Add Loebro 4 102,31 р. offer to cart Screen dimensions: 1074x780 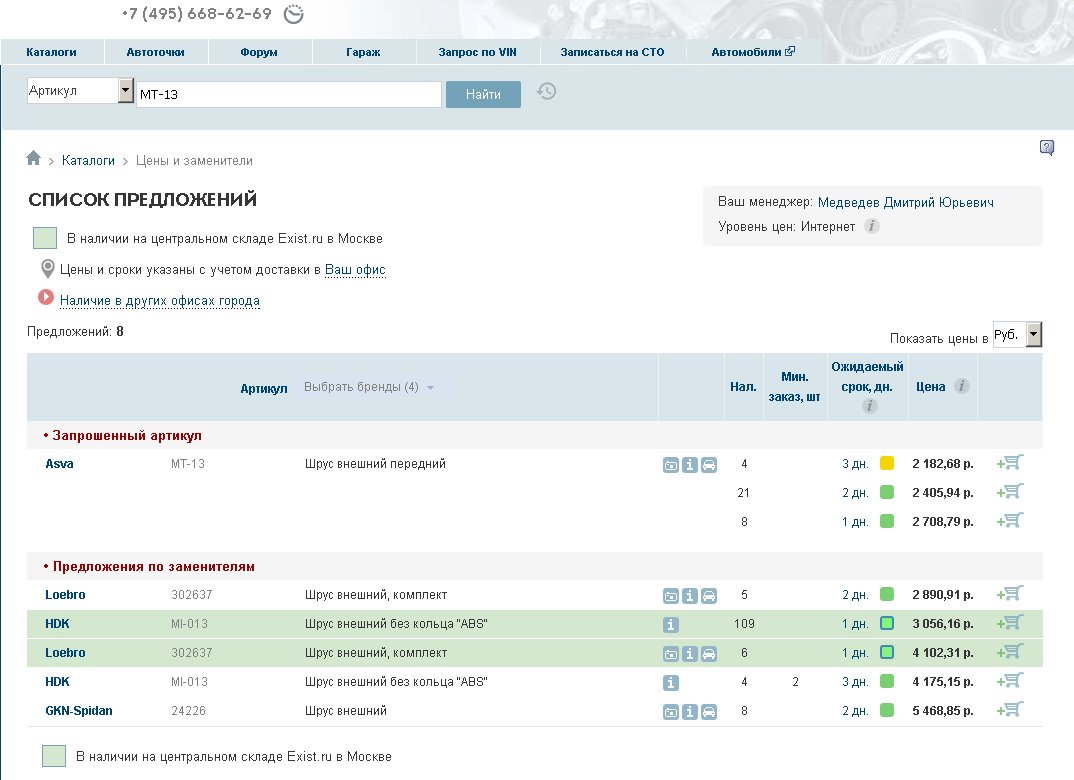(1010, 651)
